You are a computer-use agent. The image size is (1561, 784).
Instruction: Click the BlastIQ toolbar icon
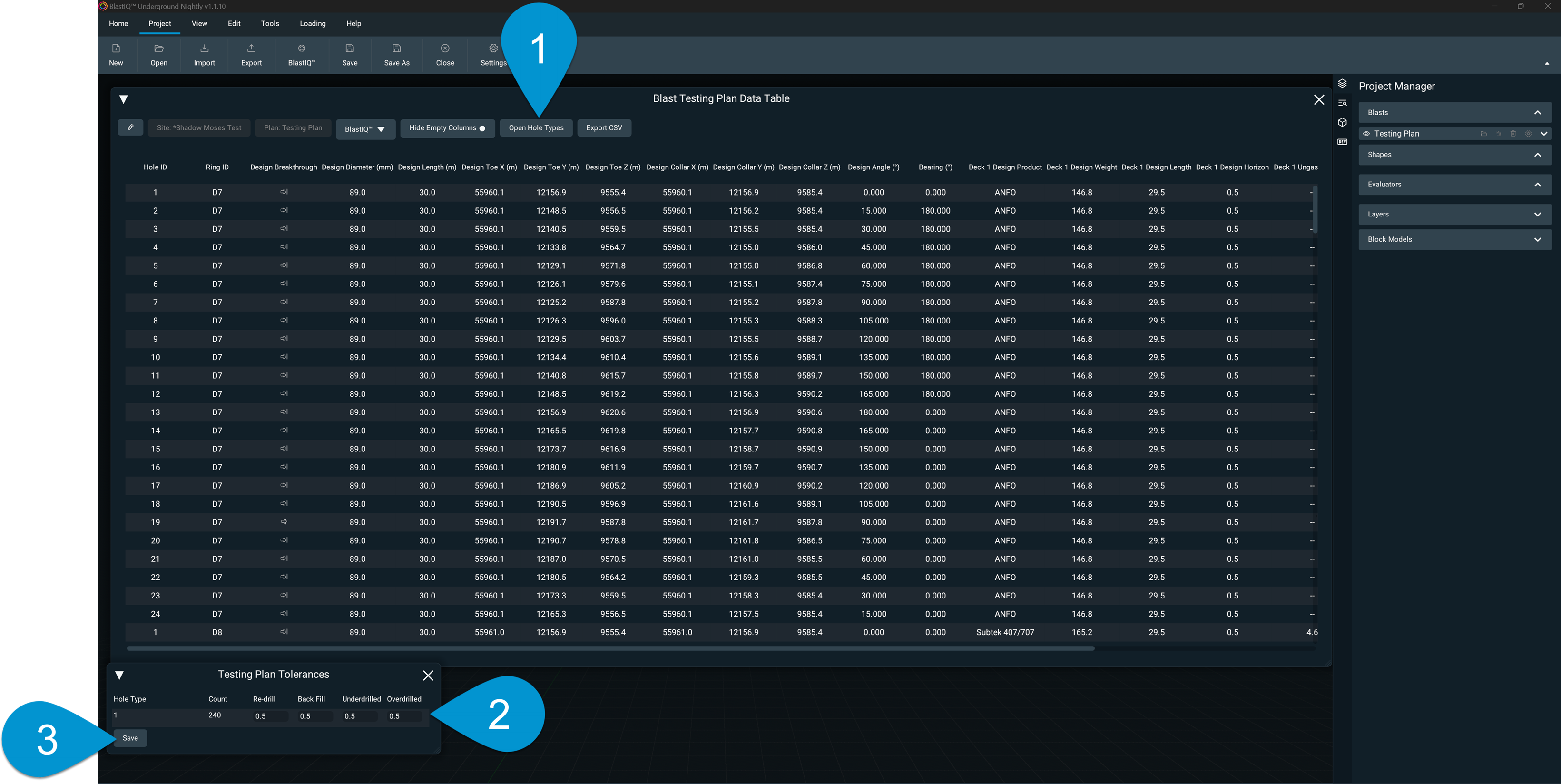(x=302, y=49)
